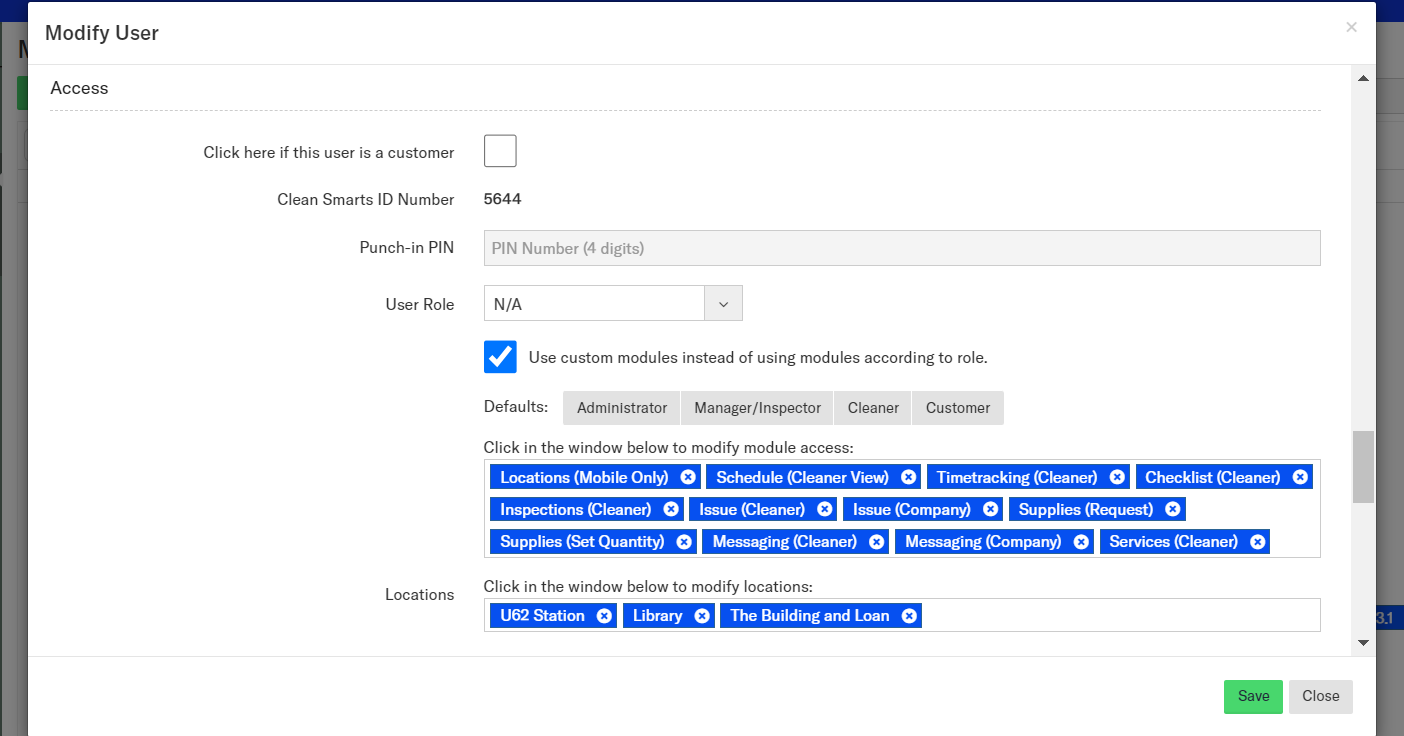The image size is (1404, 736).
Task: Apply Cleaner default modules
Action: [x=872, y=408]
